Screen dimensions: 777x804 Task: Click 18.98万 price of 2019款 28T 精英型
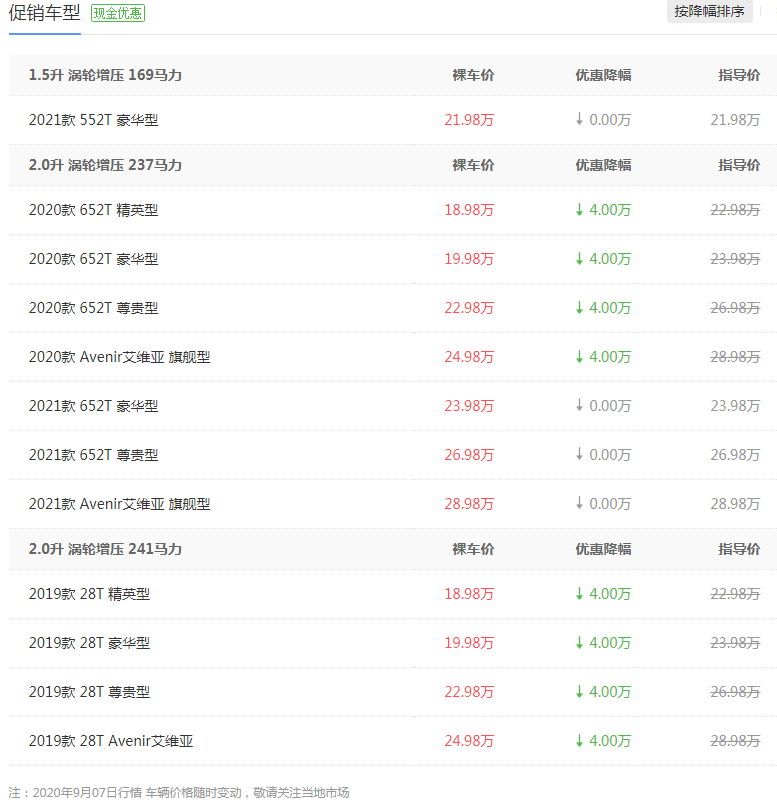pos(469,594)
